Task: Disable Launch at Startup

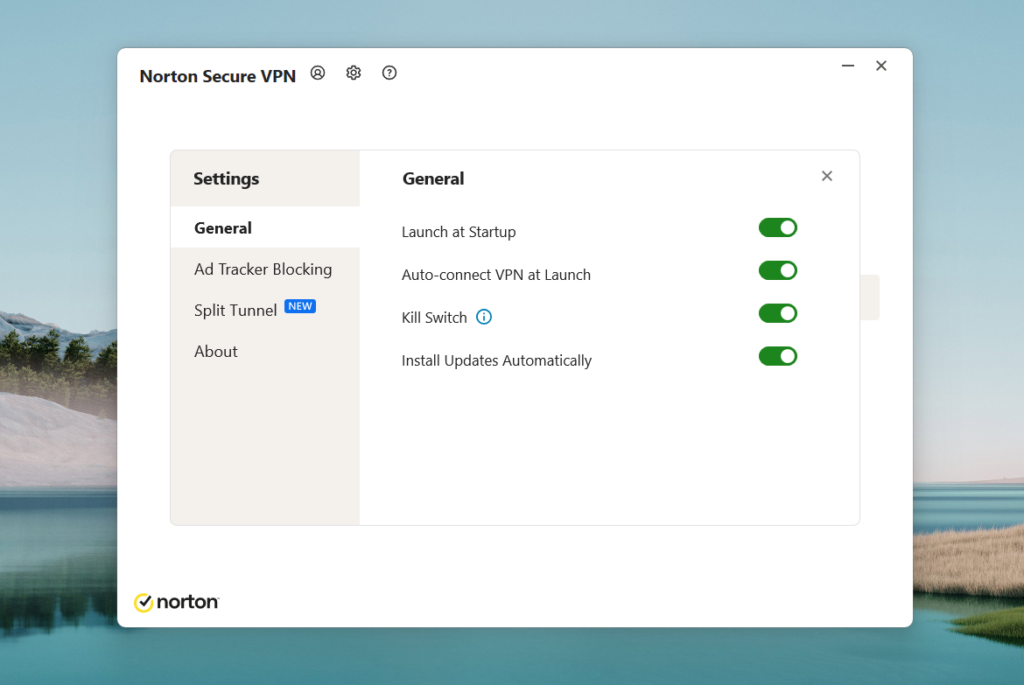Action: pos(778,227)
